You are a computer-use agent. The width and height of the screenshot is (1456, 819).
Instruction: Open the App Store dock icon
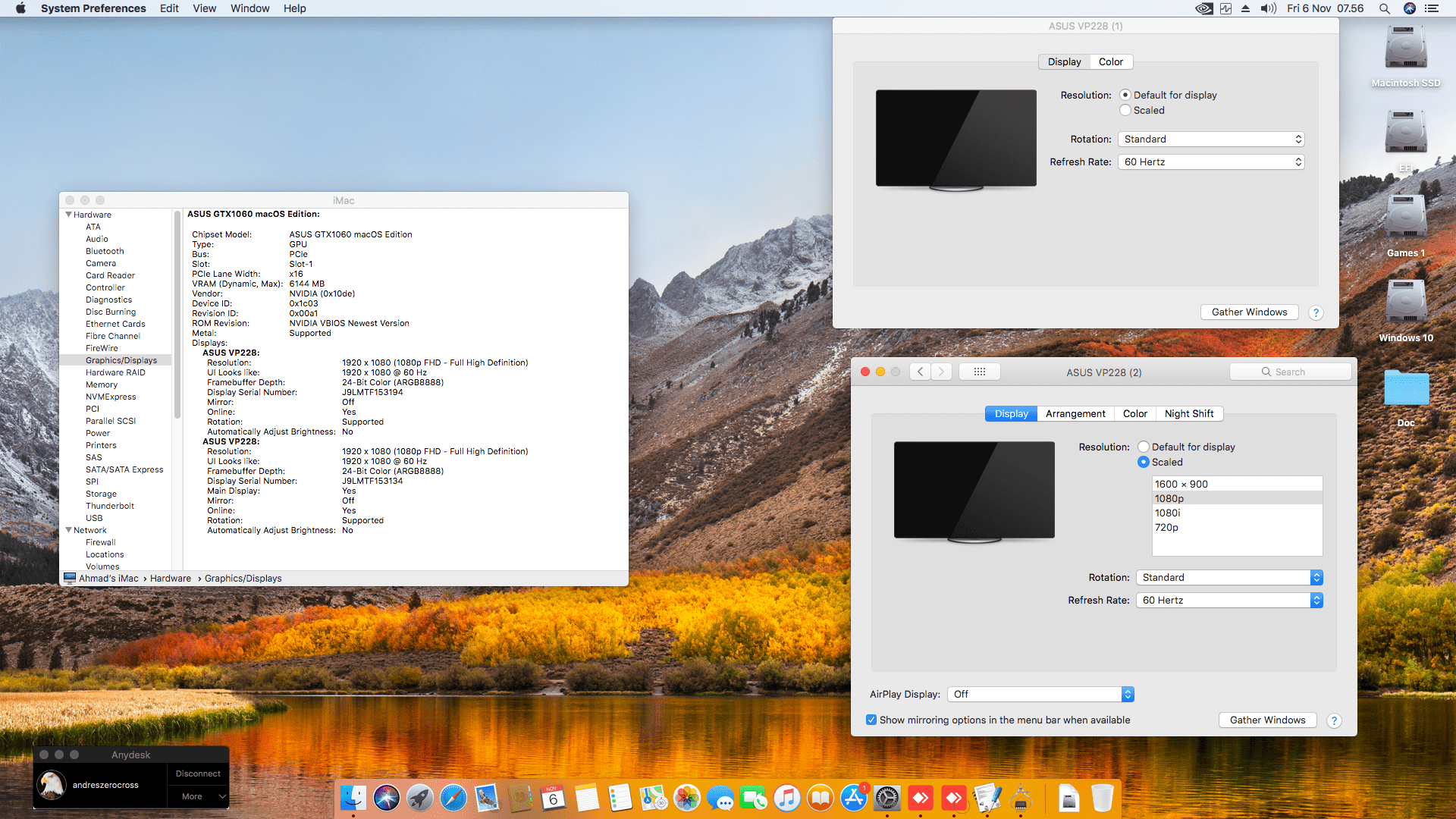click(853, 798)
